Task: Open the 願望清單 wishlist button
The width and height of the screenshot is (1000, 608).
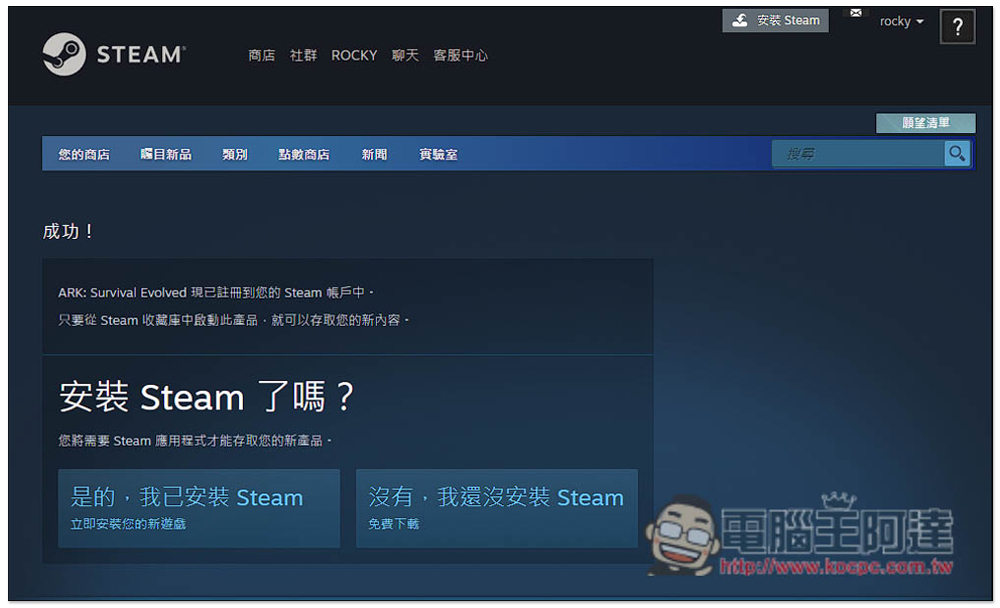Action: (925, 122)
